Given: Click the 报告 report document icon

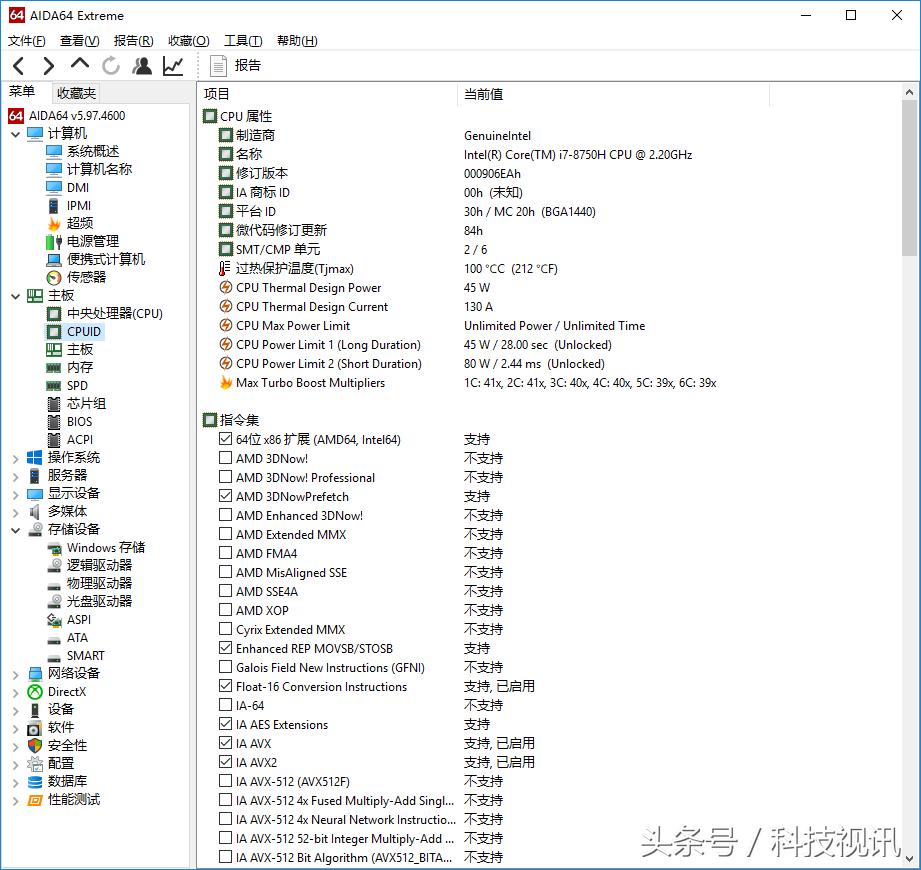Looking at the screenshot, I should pyautogui.click(x=218, y=66).
